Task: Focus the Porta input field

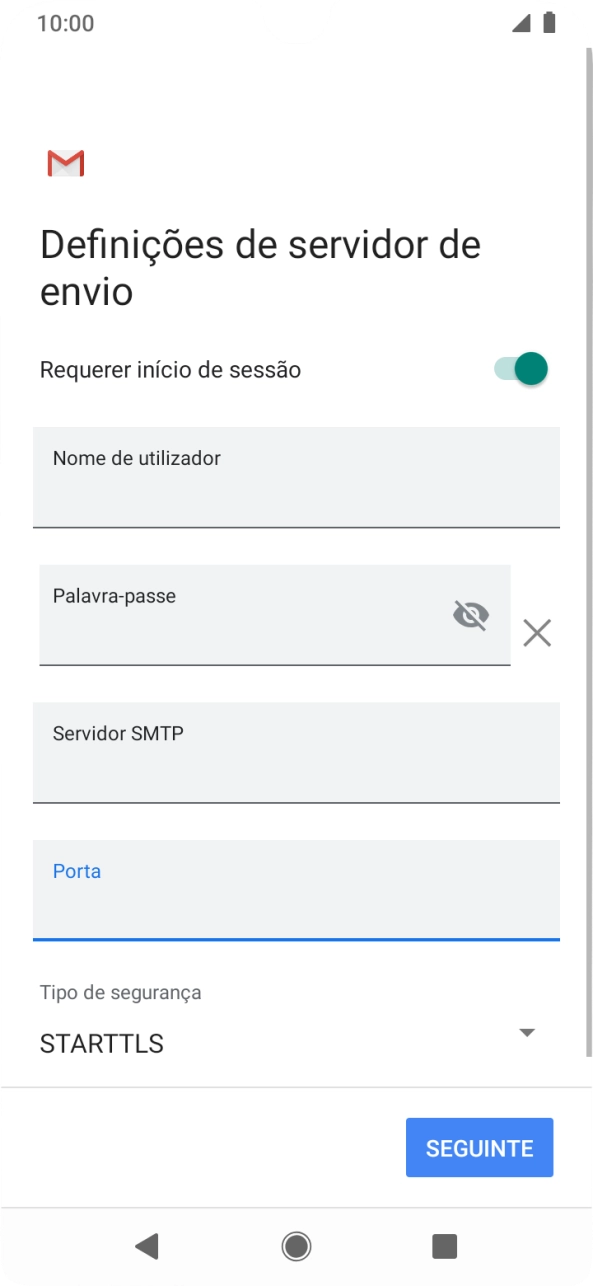Action: click(x=296, y=890)
